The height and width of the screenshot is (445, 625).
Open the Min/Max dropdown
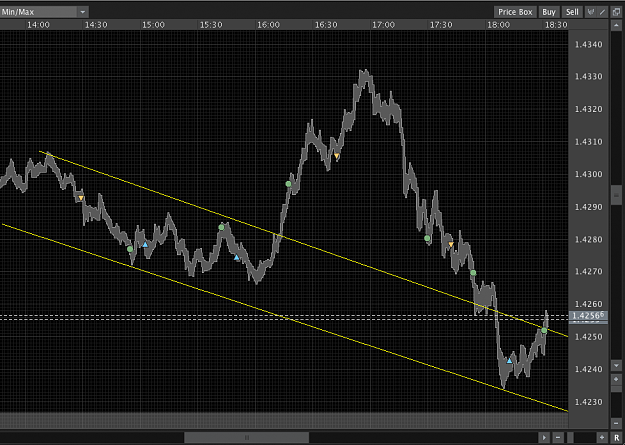pos(44,12)
